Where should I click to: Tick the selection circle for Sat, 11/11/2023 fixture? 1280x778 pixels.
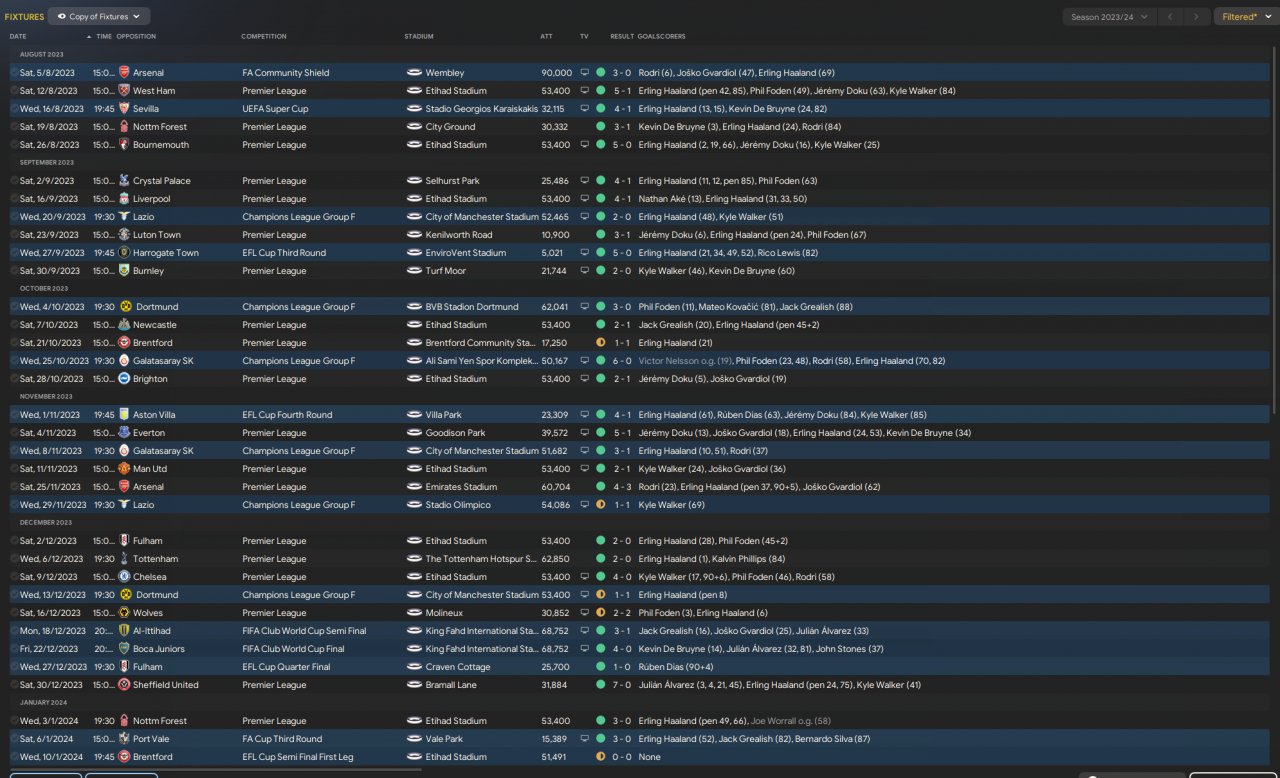[14, 469]
